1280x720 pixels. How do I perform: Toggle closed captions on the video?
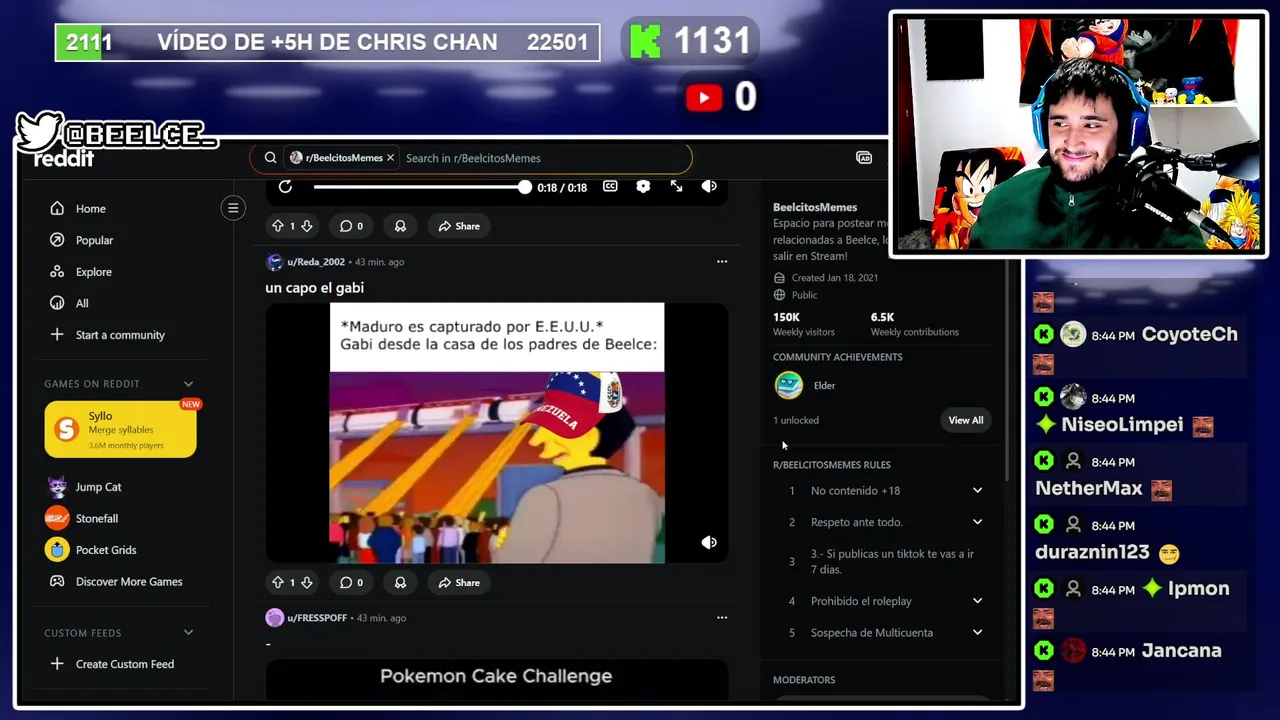coord(610,187)
